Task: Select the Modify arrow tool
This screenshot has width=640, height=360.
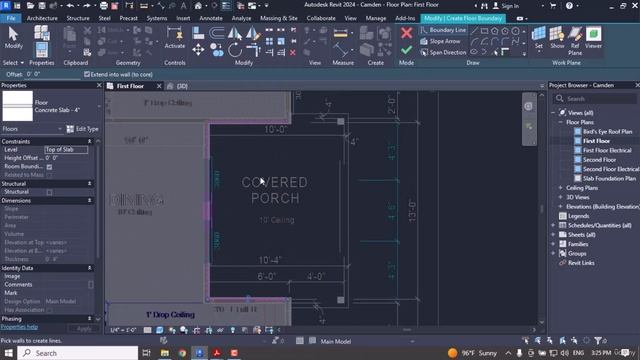Action: (13, 38)
